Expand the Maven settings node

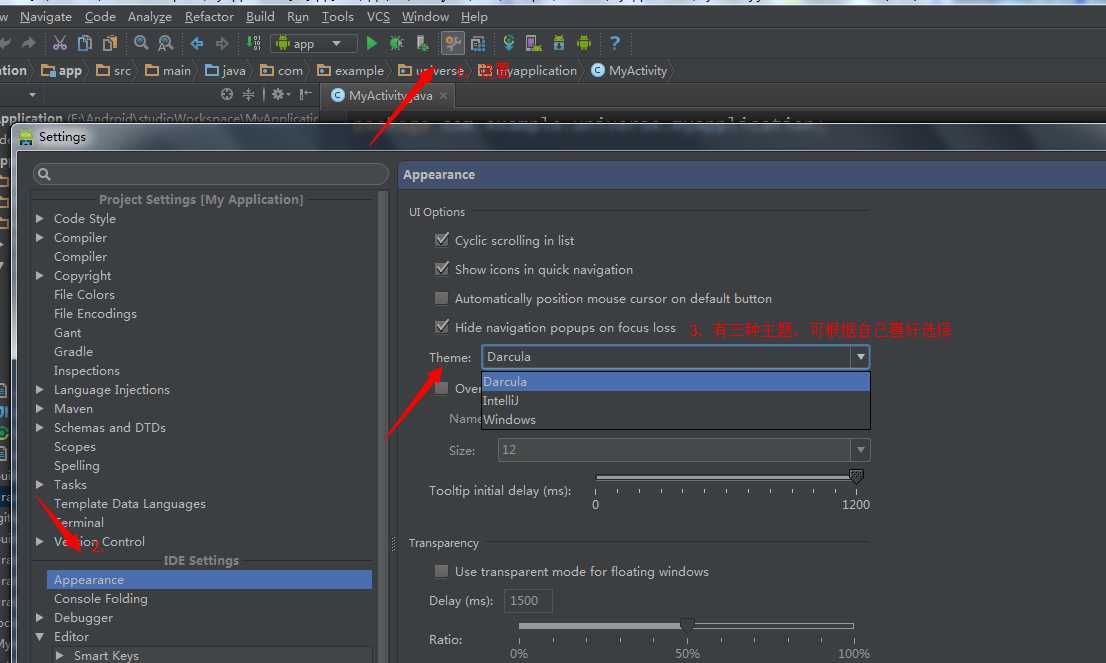pyautogui.click(x=40, y=408)
